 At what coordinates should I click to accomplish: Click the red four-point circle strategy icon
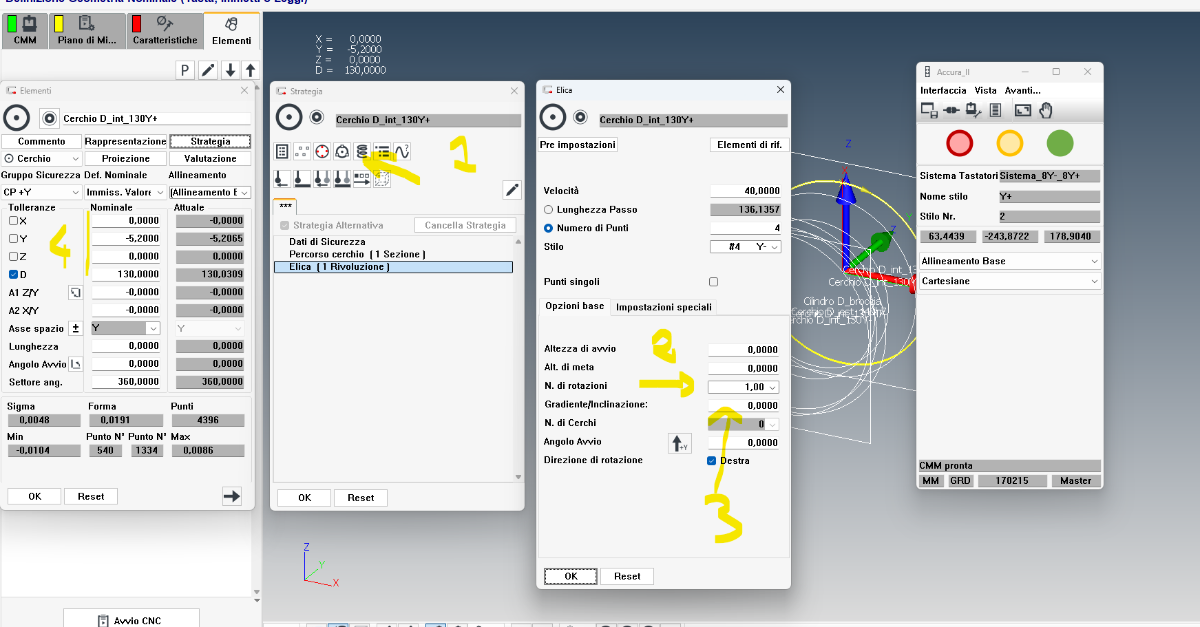pos(322,152)
